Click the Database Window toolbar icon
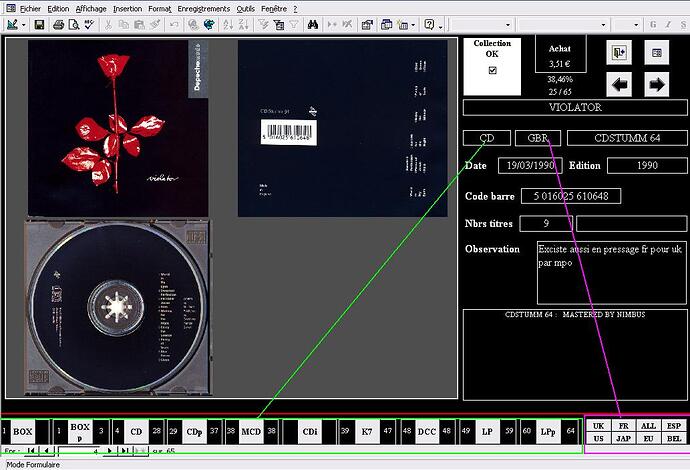690x470 pixels. coord(386,25)
